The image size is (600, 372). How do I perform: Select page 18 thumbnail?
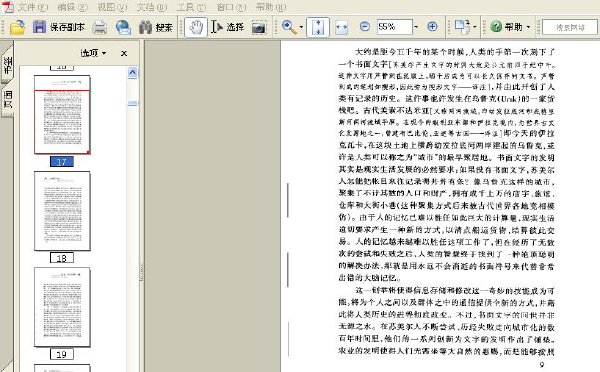point(62,211)
